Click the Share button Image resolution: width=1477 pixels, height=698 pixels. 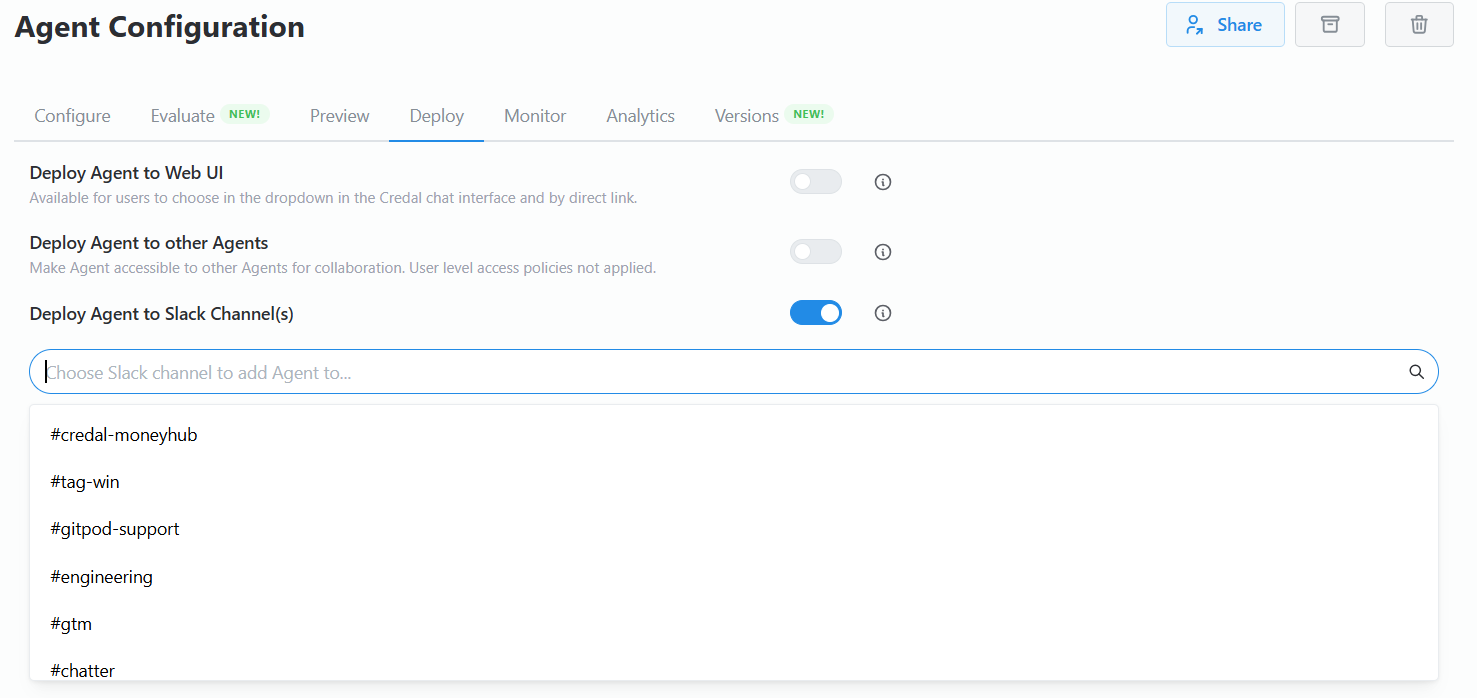pos(1224,25)
